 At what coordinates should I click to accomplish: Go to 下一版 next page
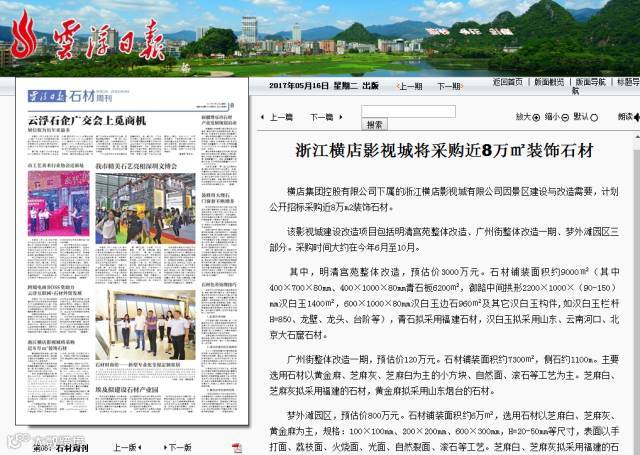(x=178, y=448)
